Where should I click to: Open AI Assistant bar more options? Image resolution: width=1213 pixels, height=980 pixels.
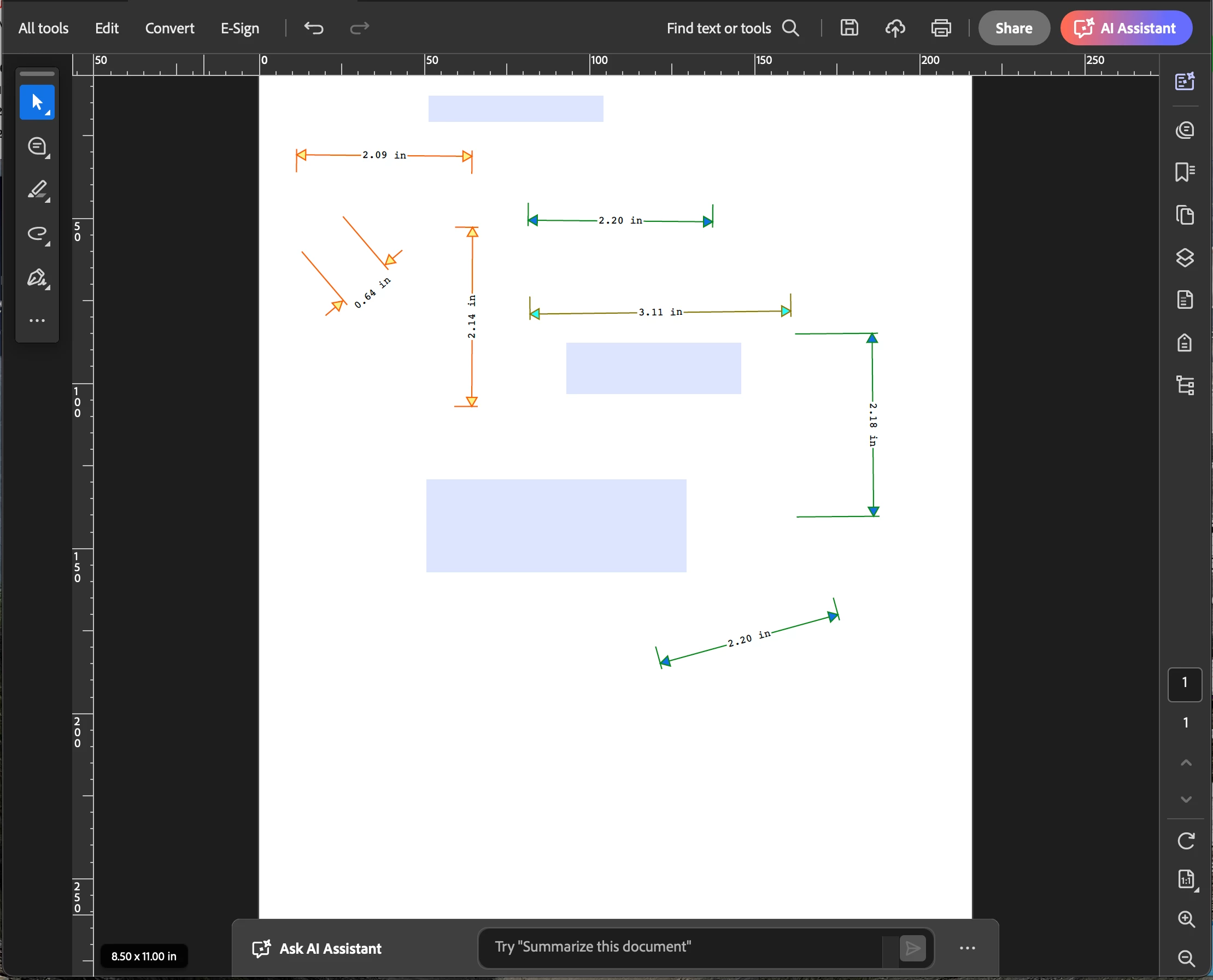click(x=967, y=948)
